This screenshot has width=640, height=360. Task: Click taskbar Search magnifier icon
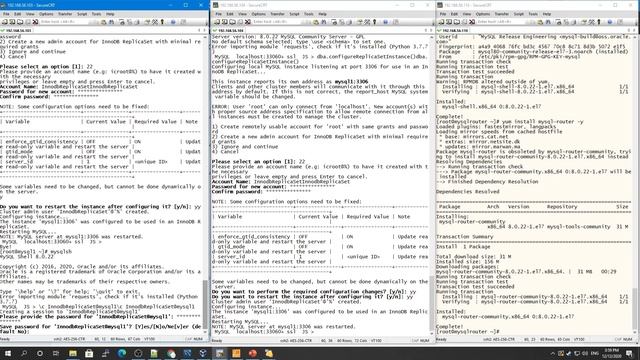coord(24,353)
